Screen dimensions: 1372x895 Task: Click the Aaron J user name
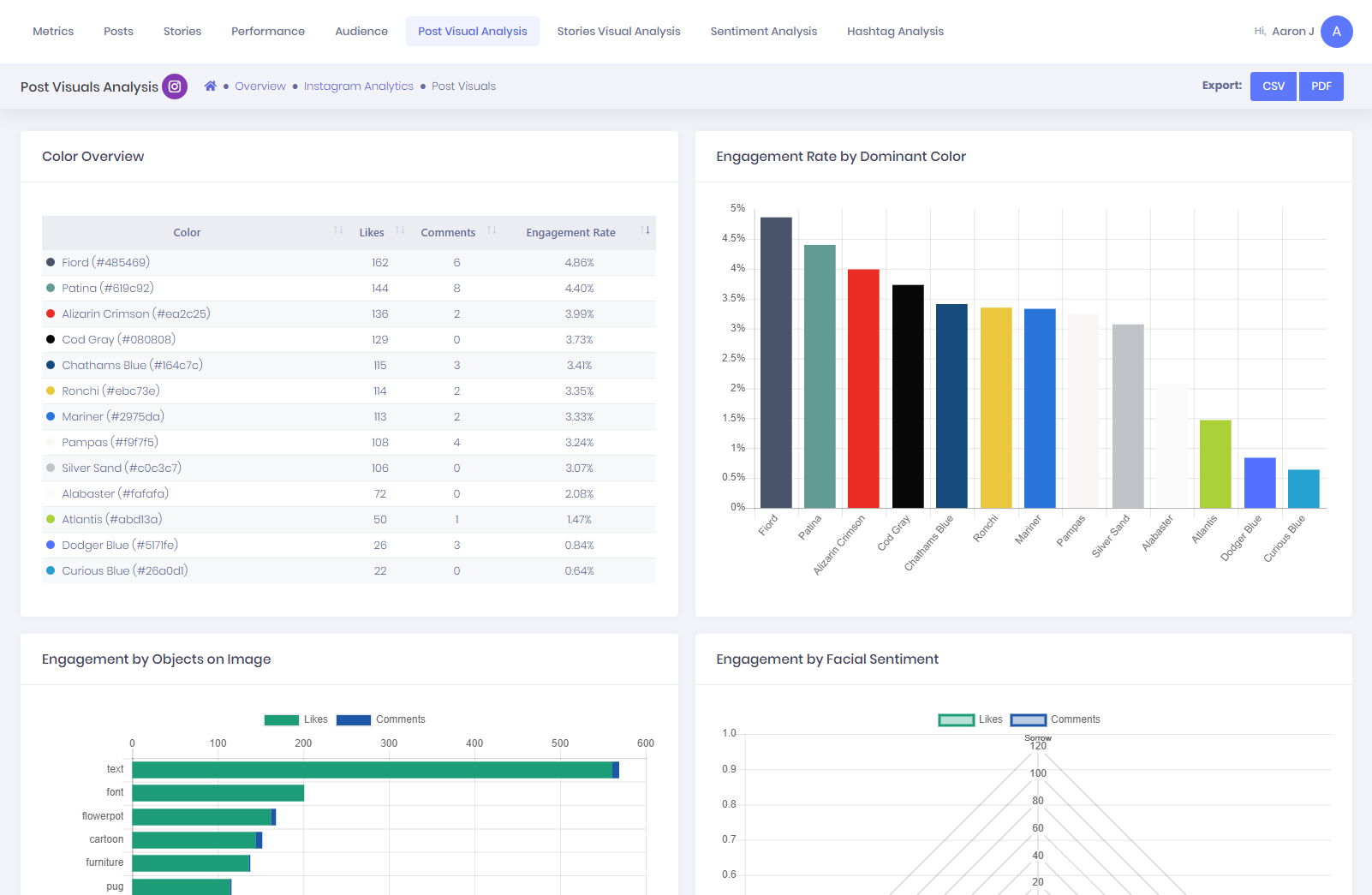coord(1293,32)
